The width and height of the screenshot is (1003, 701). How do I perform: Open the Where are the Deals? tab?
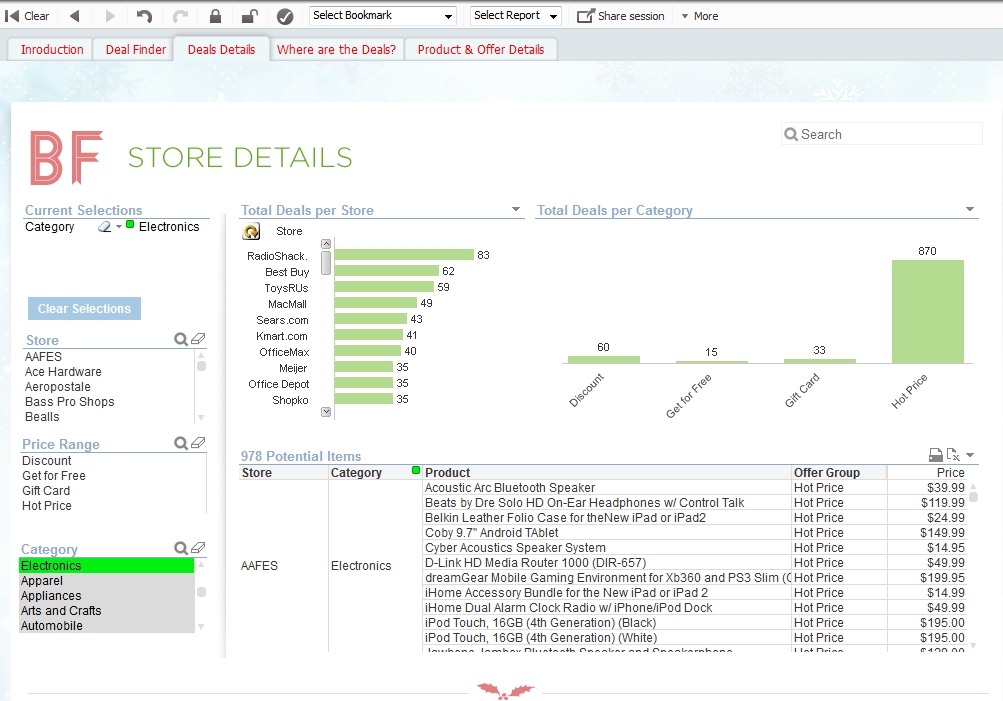click(x=336, y=49)
